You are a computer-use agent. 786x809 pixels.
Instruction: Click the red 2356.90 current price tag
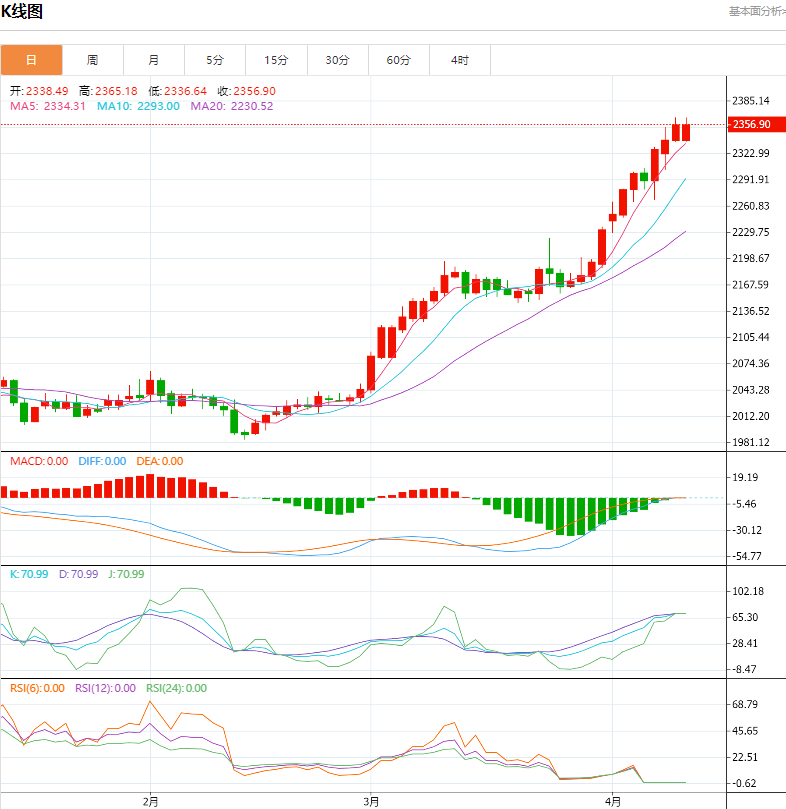click(x=751, y=125)
